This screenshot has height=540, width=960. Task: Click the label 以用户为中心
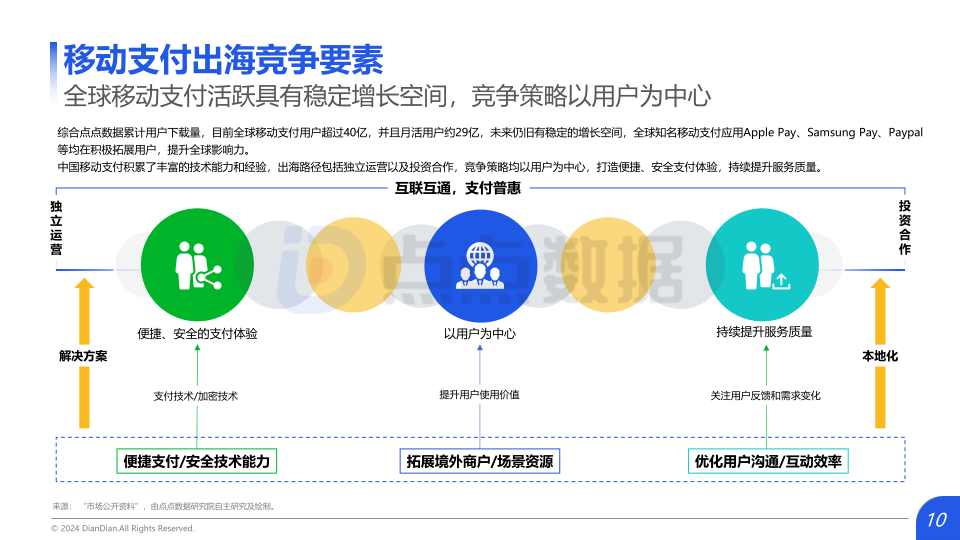click(x=479, y=334)
